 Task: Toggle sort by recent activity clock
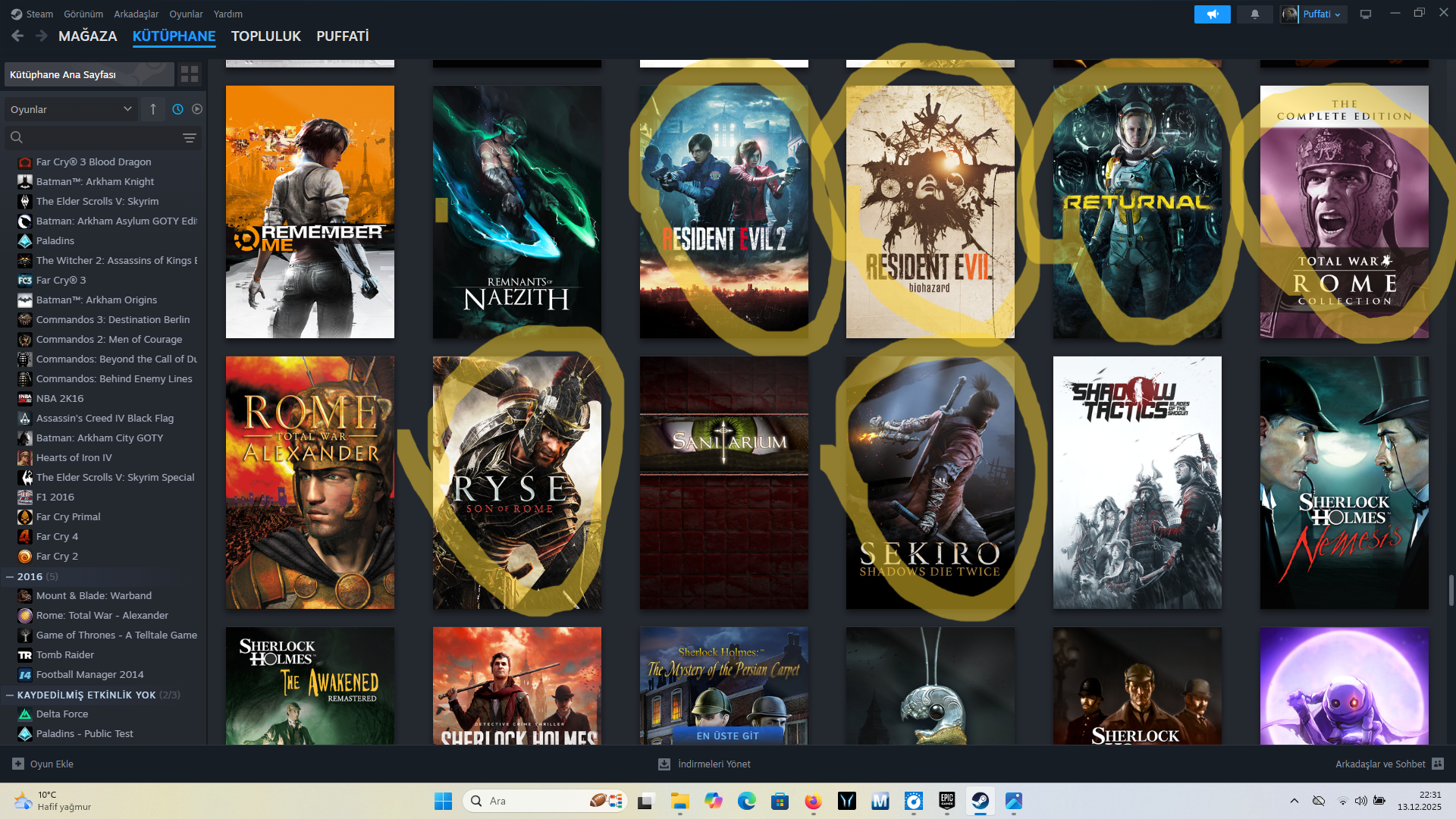(x=177, y=109)
